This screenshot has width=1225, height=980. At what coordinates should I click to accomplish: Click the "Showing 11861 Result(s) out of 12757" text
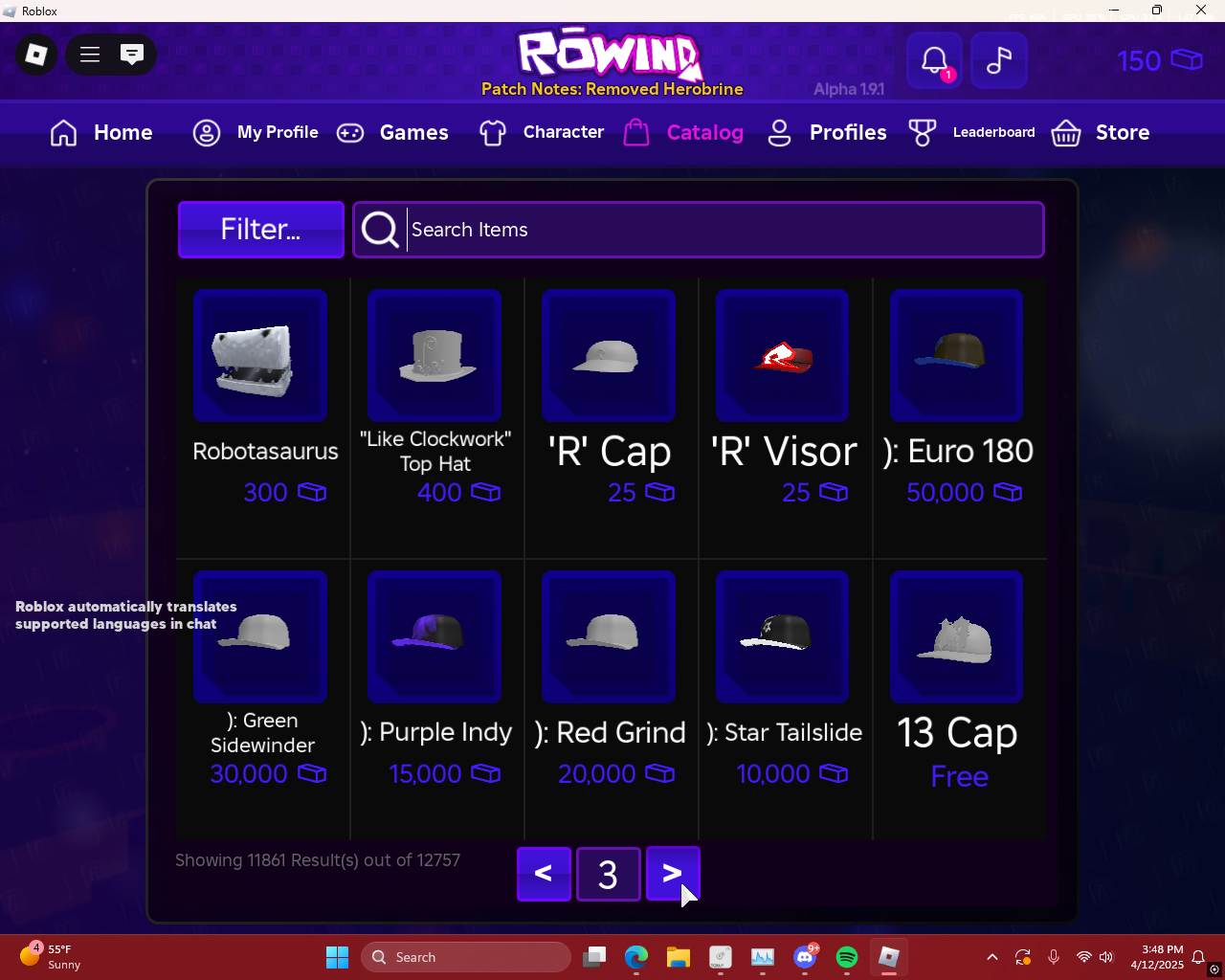[x=318, y=860]
